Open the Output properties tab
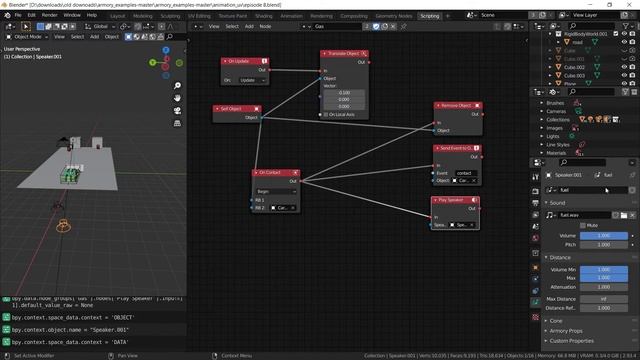This screenshot has height=360, width=640. (536, 203)
